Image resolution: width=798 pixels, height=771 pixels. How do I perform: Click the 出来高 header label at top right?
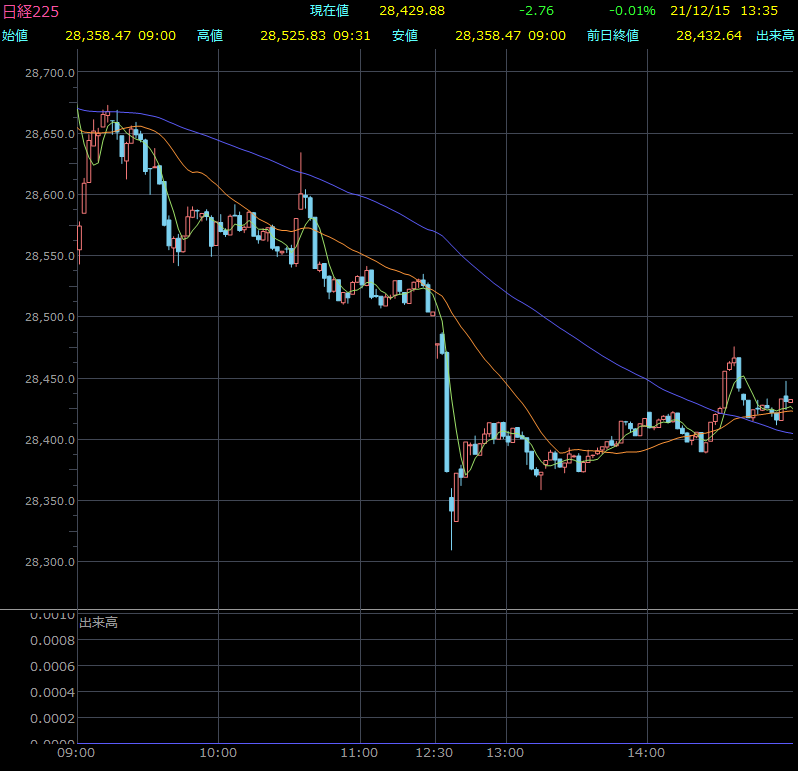(x=776, y=36)
